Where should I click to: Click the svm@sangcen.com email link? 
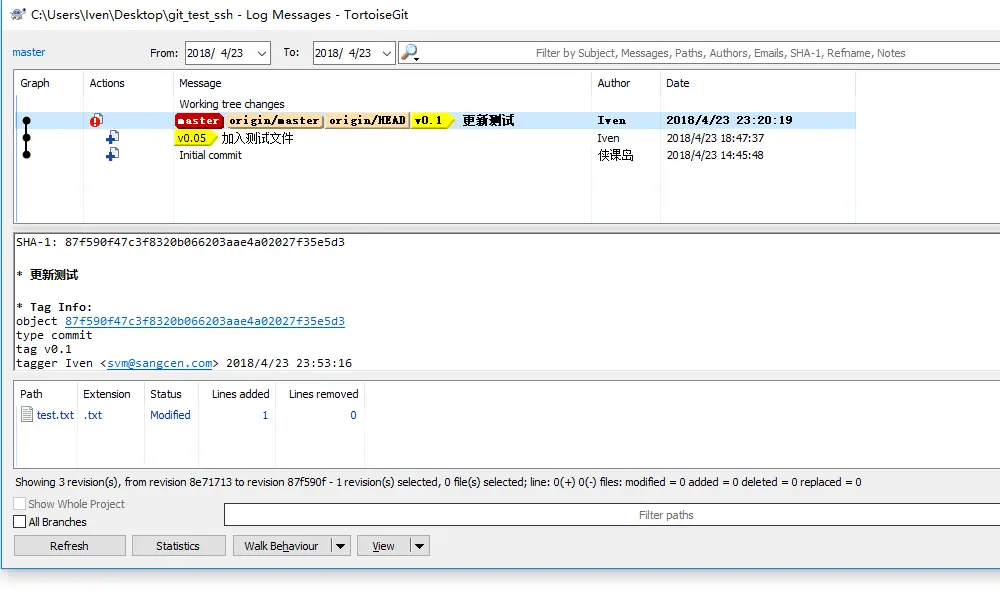click(159, 363)
